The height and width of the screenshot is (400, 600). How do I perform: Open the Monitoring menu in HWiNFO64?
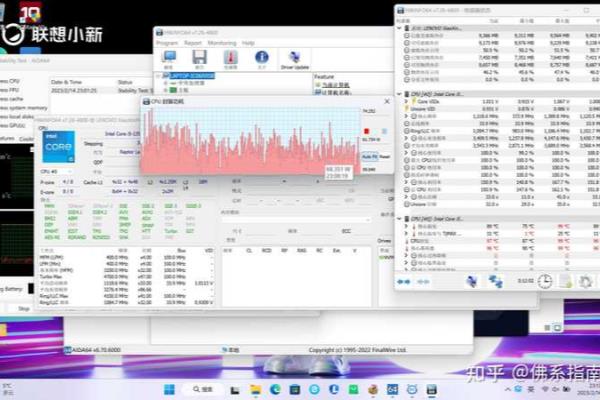tap(222, 43)
